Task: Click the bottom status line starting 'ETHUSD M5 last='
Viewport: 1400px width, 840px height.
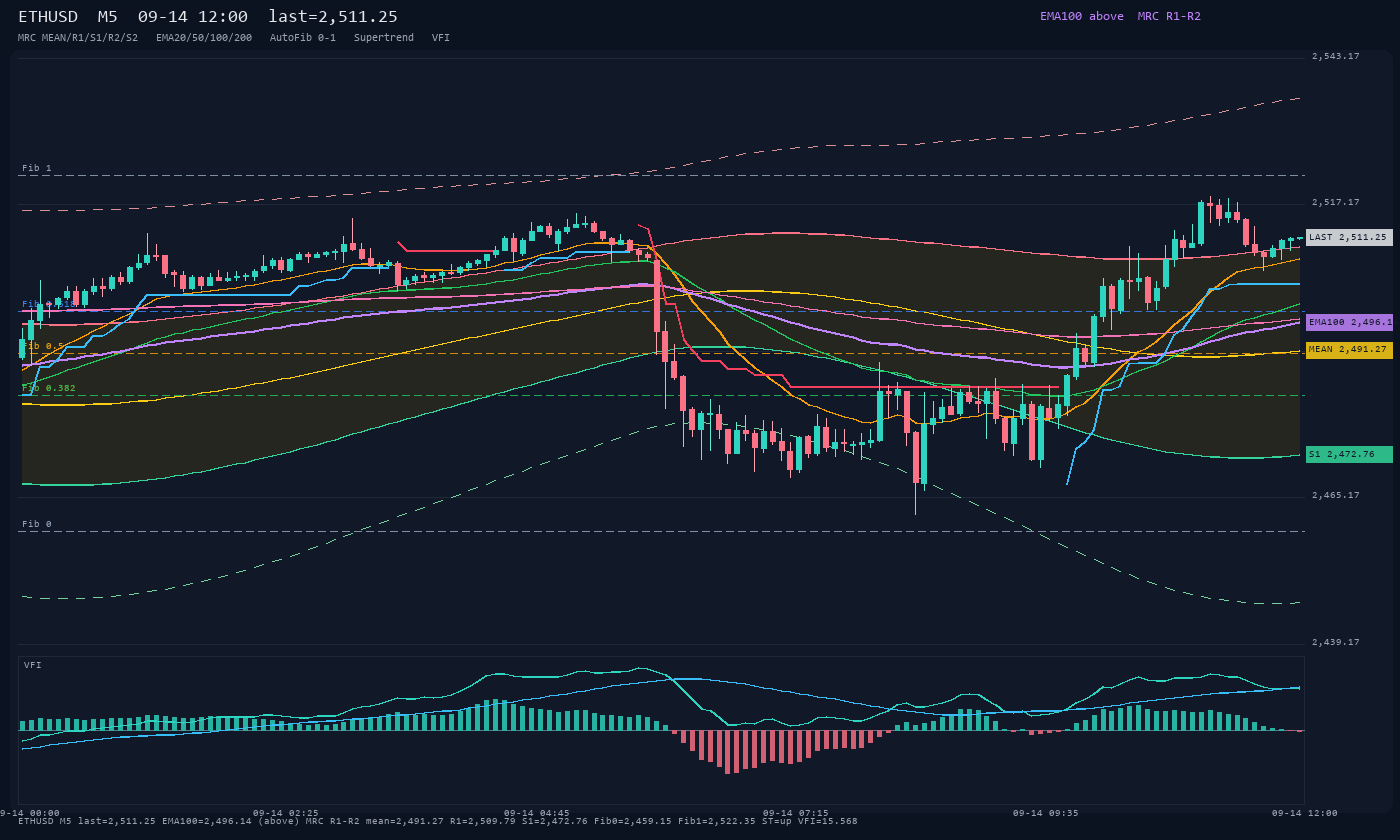Action: pos(438,821)
